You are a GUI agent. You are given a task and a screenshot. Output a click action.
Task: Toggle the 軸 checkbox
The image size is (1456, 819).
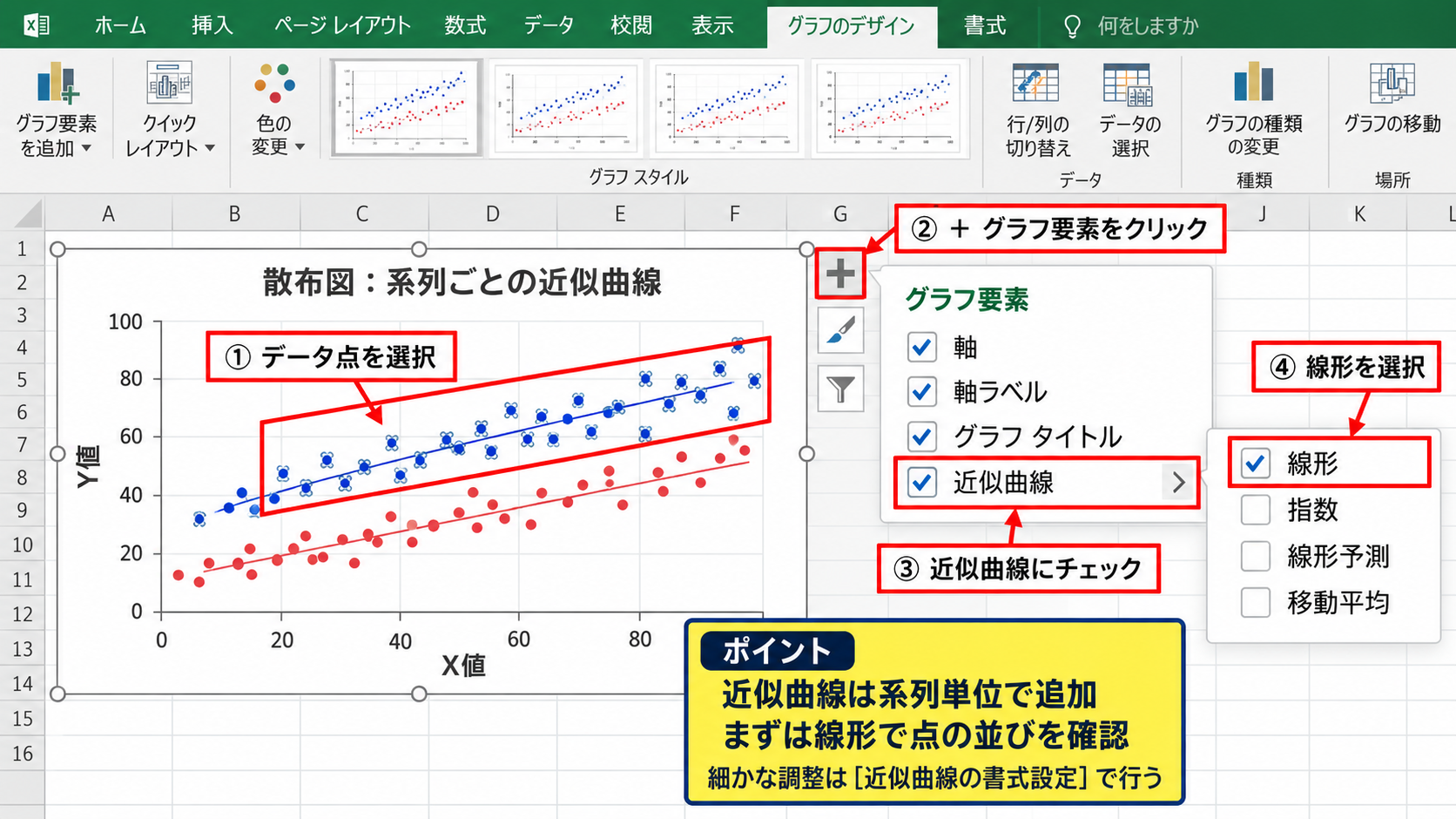tap(922, 347)
